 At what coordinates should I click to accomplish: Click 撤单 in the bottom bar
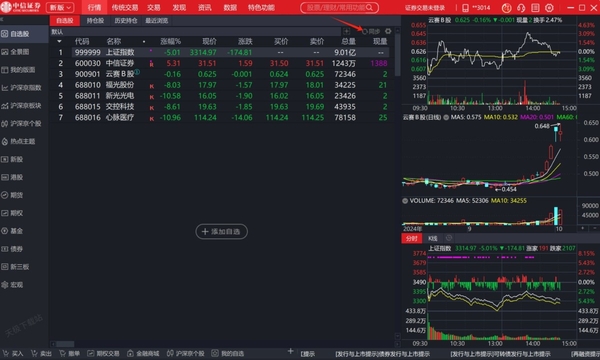click(70, 353)
